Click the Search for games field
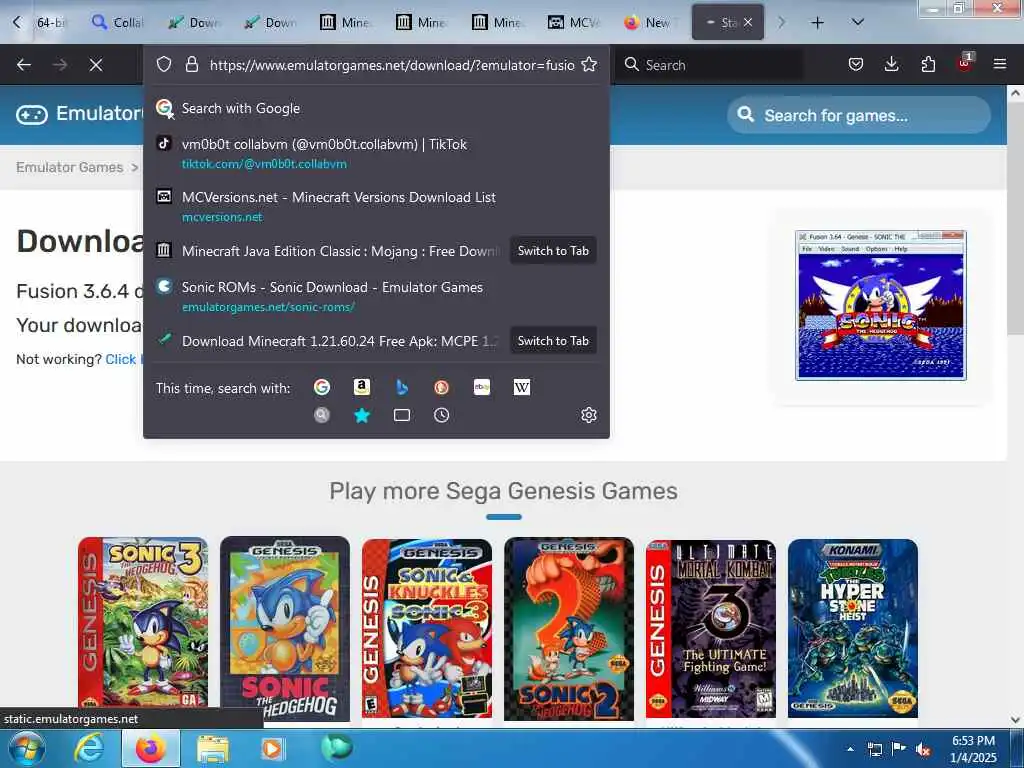This screenshot has height=768, width=1024. coord(859,115)
